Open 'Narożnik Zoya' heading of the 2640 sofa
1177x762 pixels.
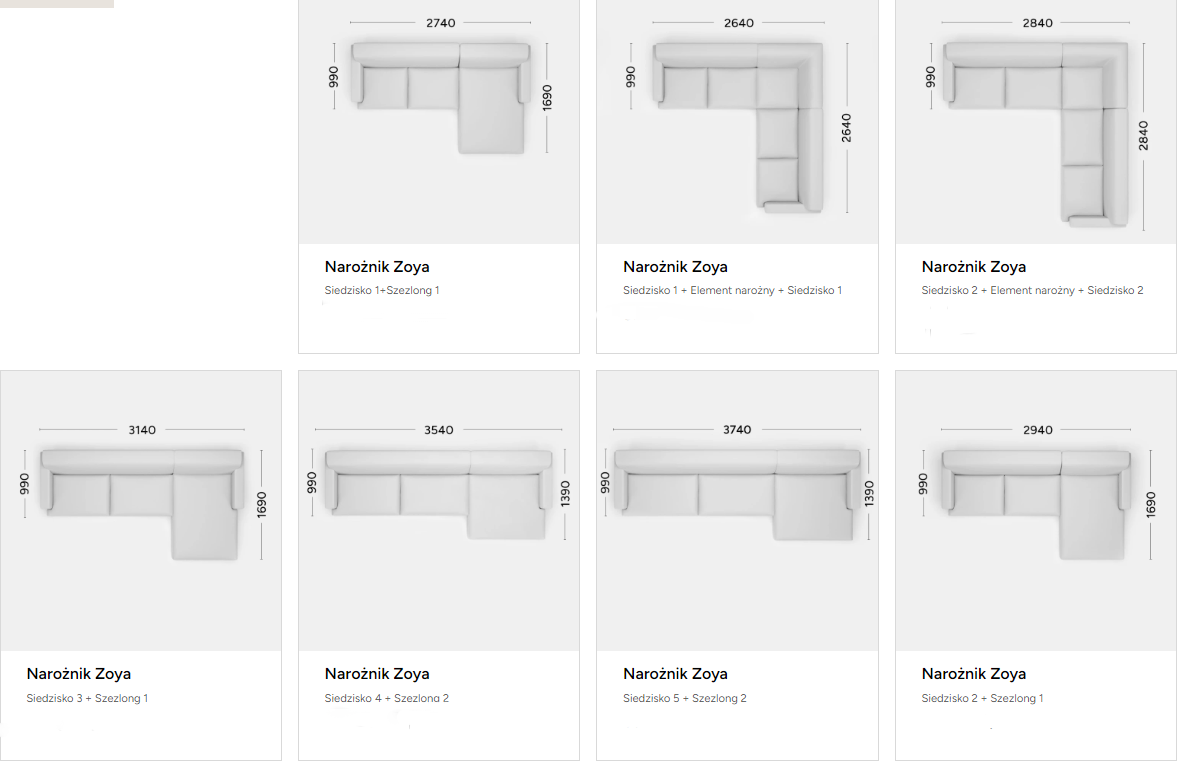coord(675,267)
